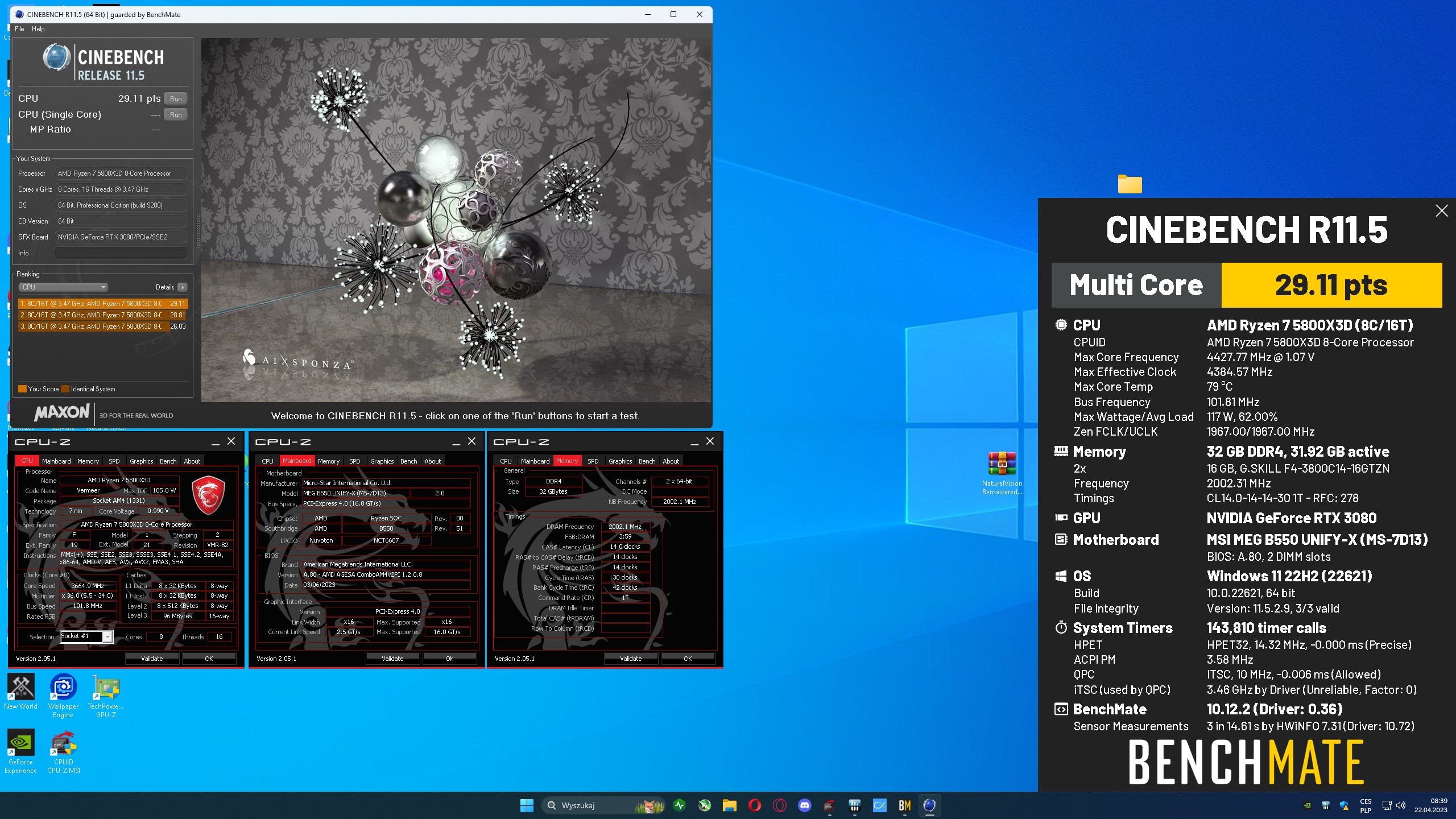1456x819 pixels.
Task: Click the Wyszukaj taskbar search box
Action: point(603,805)
